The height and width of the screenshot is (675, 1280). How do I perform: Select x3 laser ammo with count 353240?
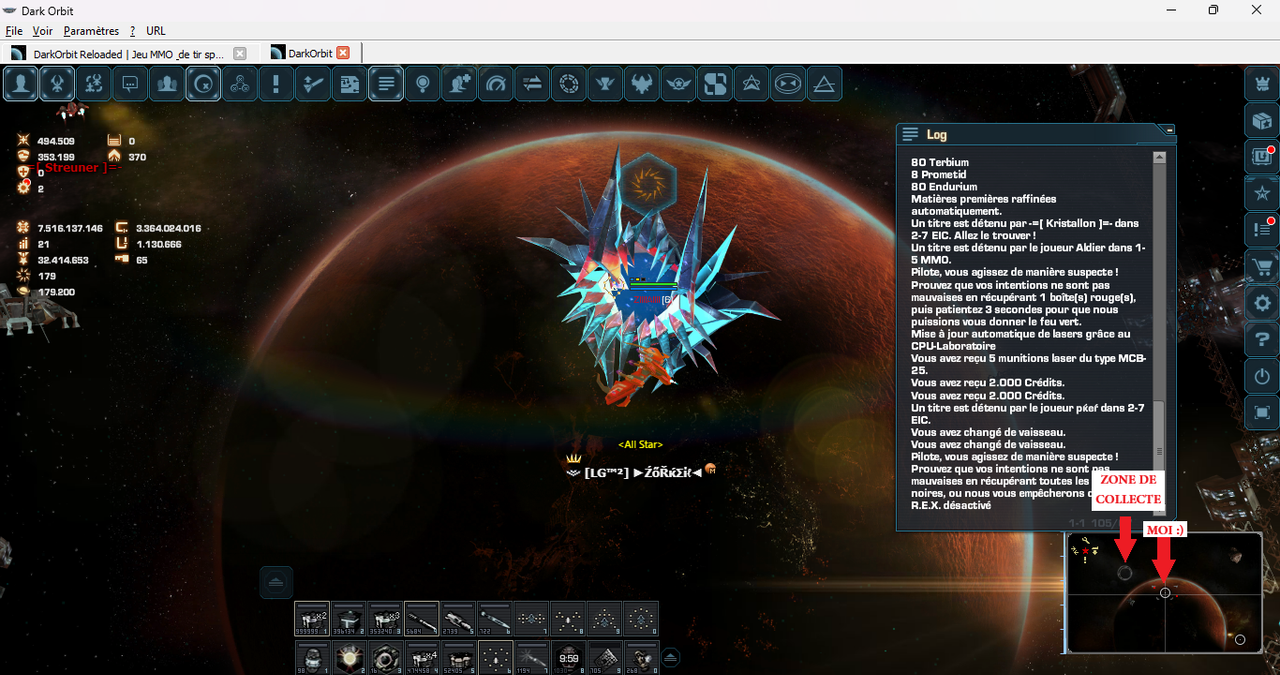385,619
